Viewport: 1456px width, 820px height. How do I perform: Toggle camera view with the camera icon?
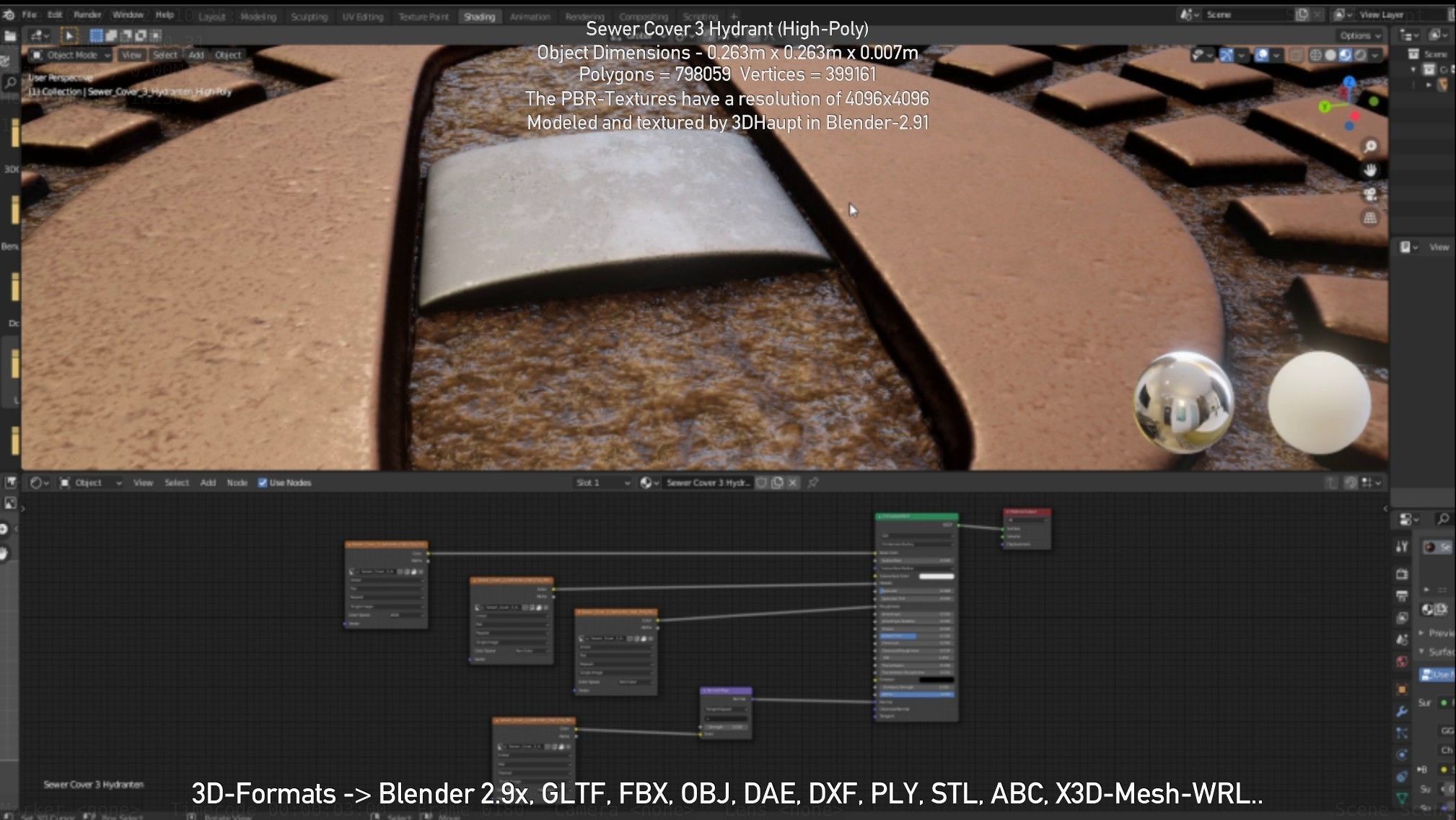tap(1370, 195)
